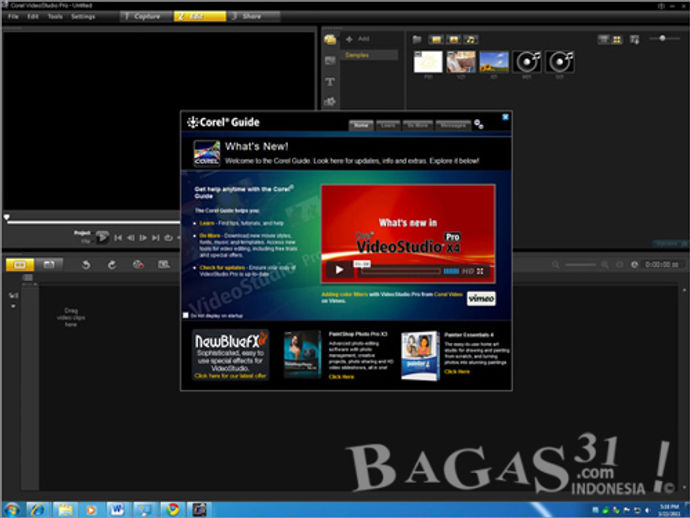Screen dimensions: 690x518
Task: Click the Undo arrow in timeline toolbar
Action: click(86, 265)
